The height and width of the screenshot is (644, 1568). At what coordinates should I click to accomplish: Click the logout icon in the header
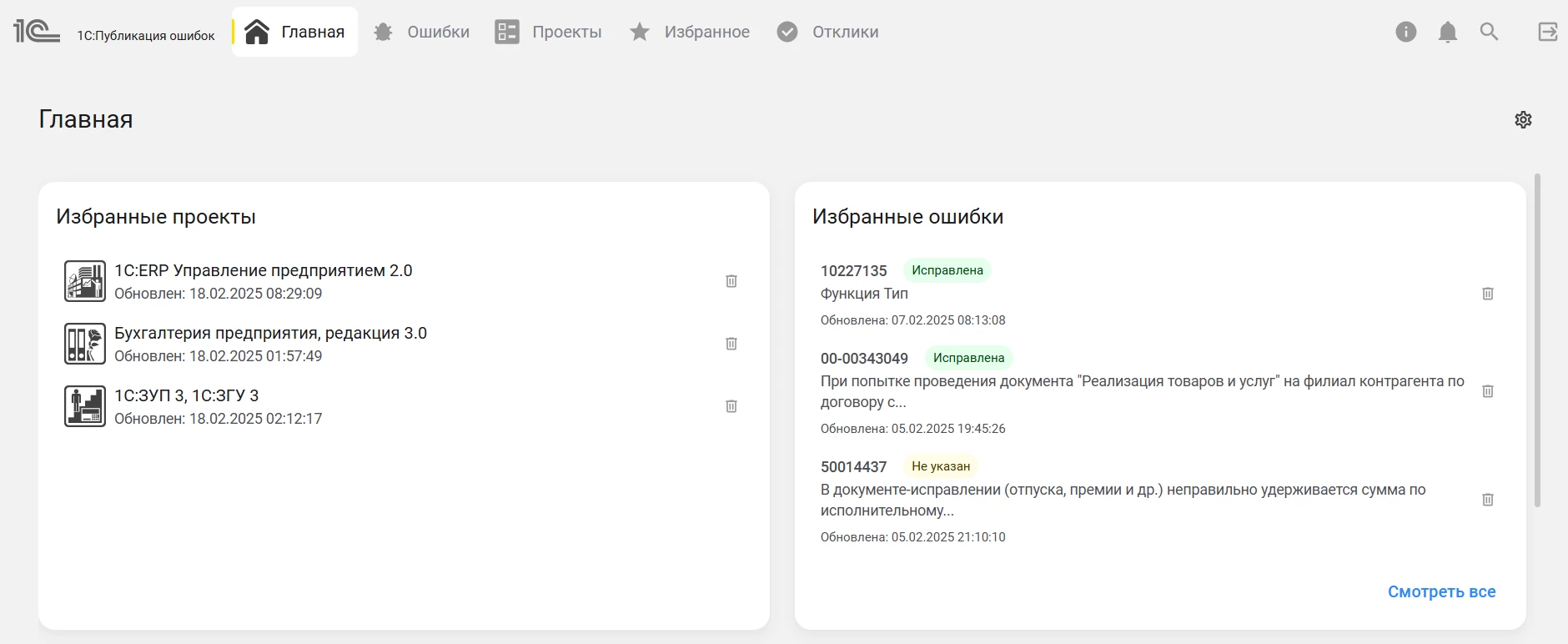[1548, 32]
